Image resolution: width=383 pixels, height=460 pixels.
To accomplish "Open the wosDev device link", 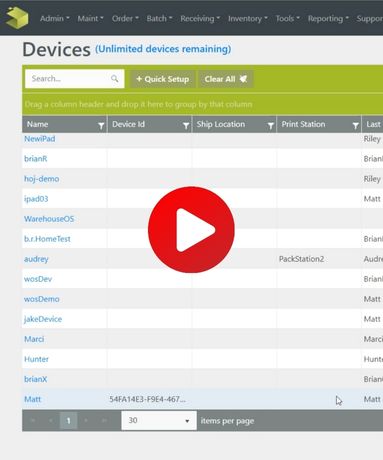I will click(x=38, y=279).
